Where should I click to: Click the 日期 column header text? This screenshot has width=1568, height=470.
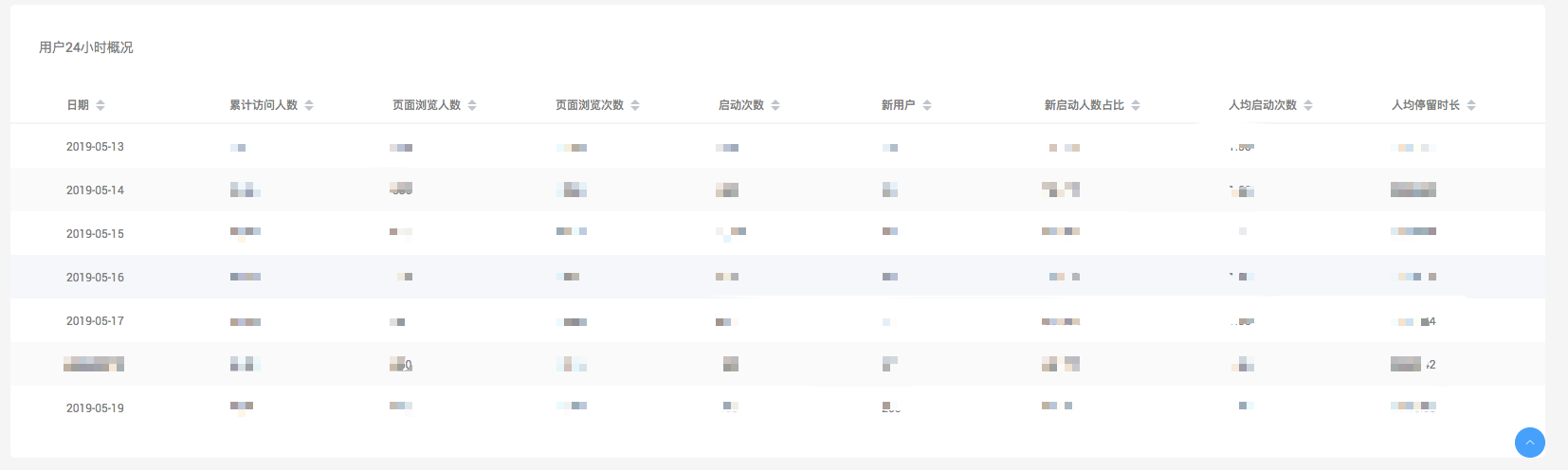[x=78, y=105]
